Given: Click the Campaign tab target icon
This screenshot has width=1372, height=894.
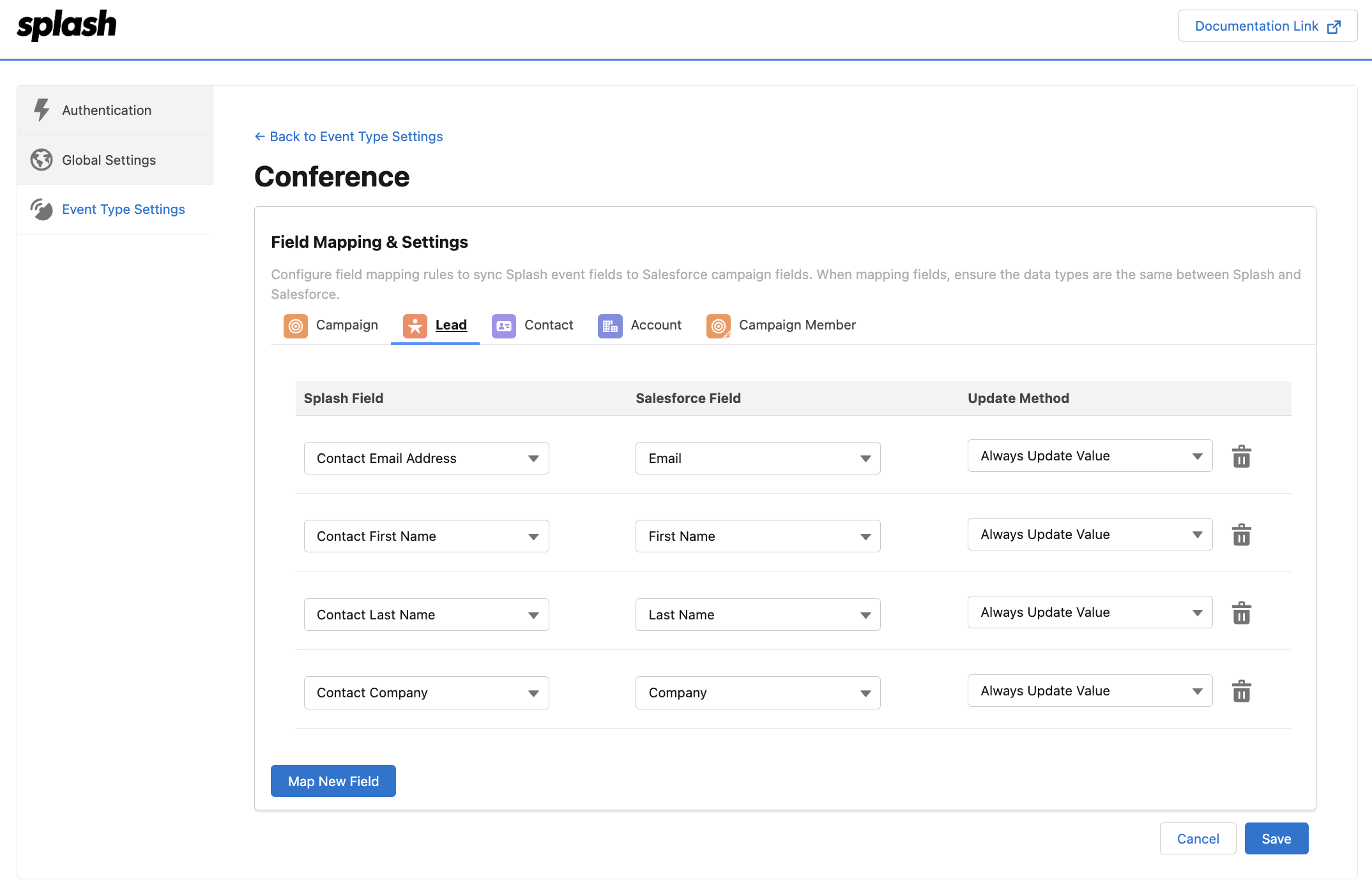Looking at the screenshot, I should (x=296, y=326).
